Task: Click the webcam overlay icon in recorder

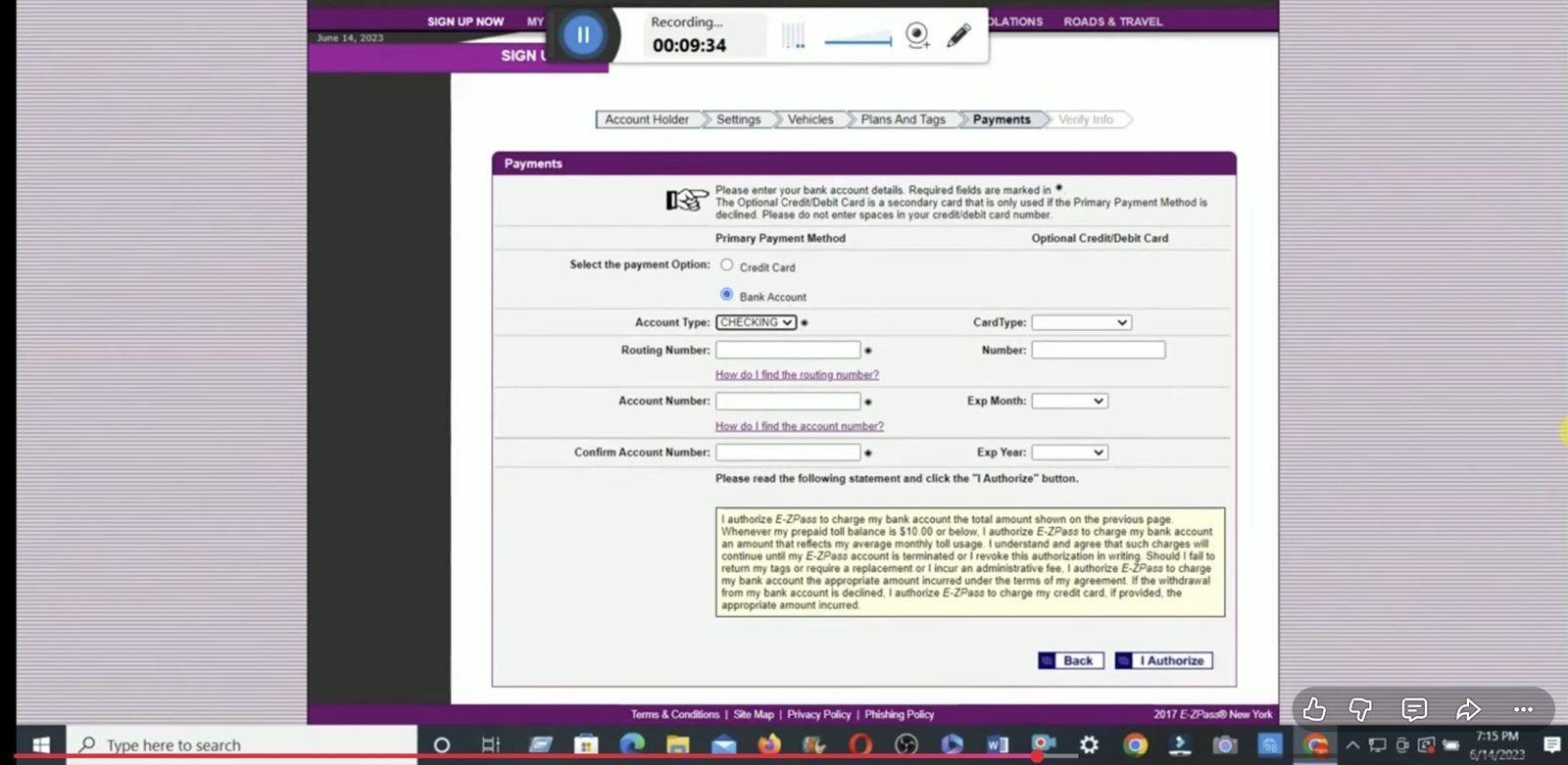Action: click(x=917, y=36)
